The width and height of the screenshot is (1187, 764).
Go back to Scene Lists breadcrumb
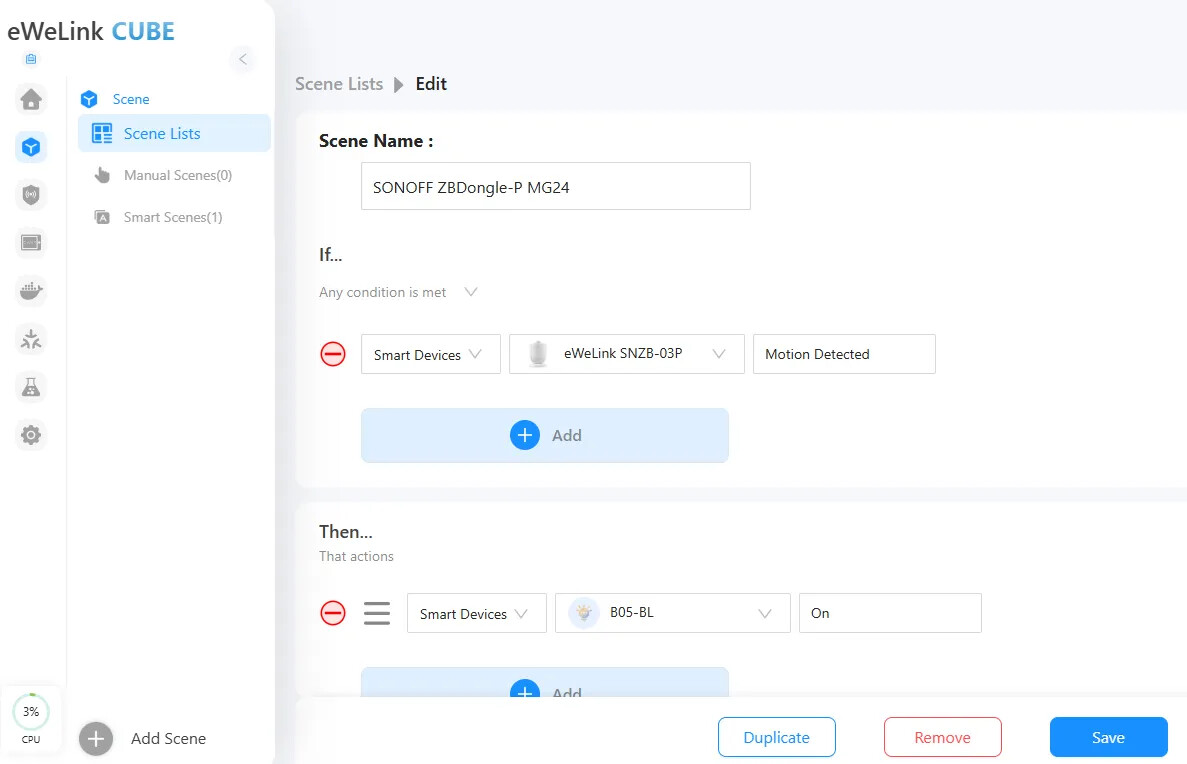pos(339,84)
